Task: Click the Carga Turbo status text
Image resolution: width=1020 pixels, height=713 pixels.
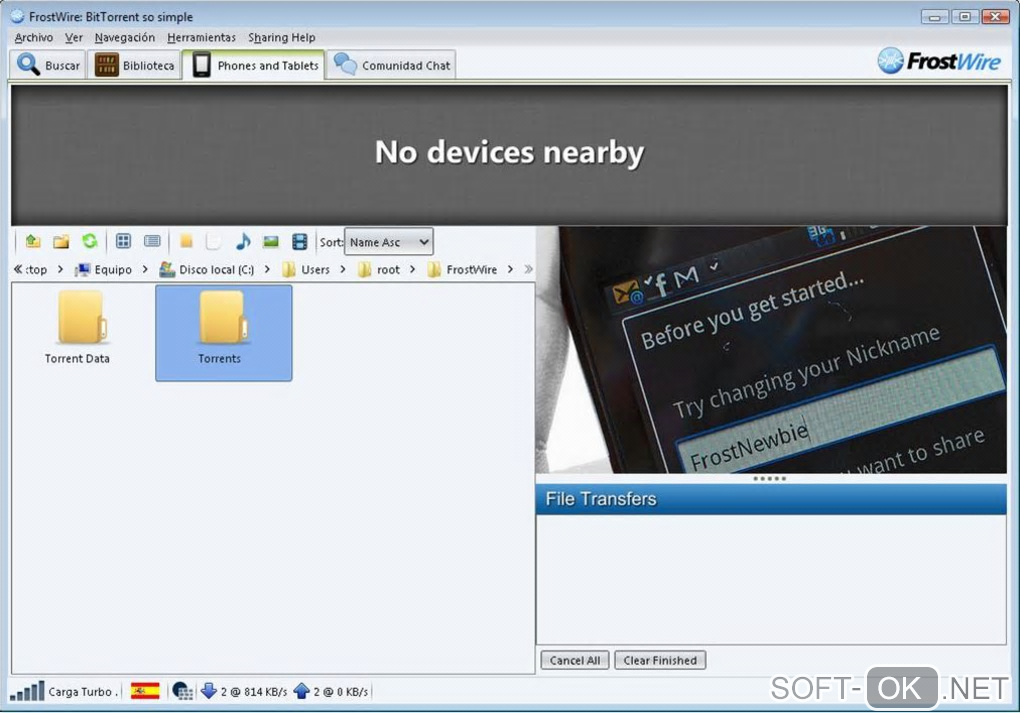Action: [x=81, y=692]
